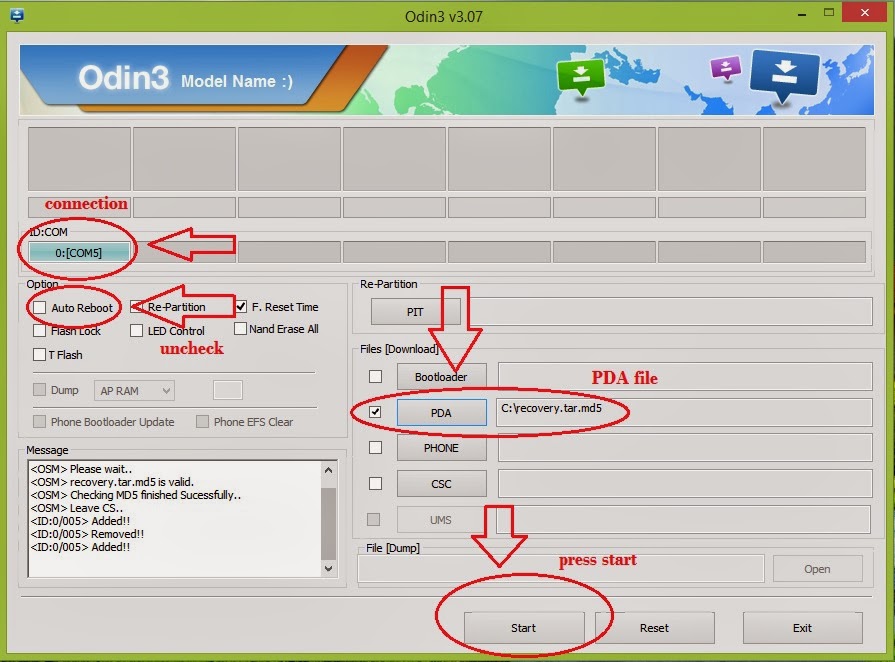Click the CSC file button
The width and height of the screenshot is (895, 662).
[441, 484]
